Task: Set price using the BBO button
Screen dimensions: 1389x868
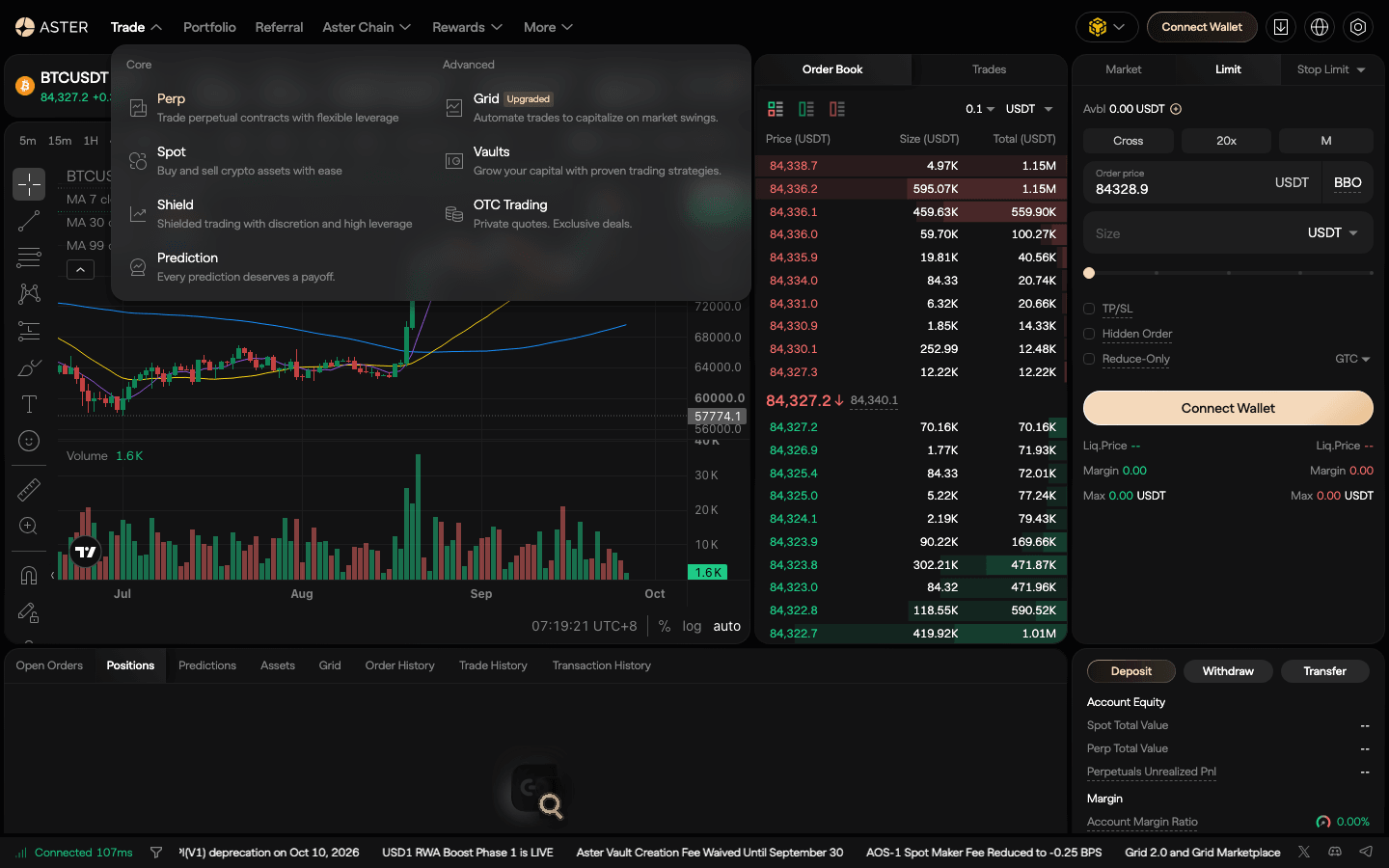Action: tap(1348, 182)
